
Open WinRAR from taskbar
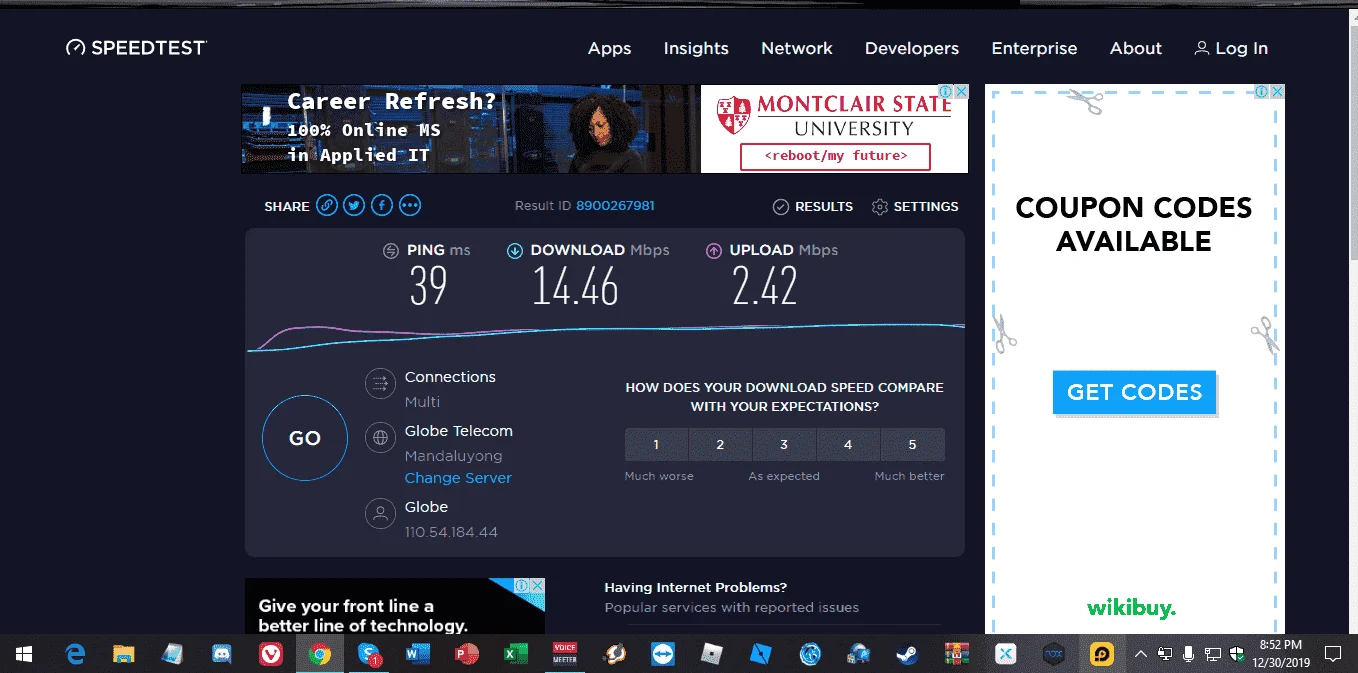[x=957, y=654]
